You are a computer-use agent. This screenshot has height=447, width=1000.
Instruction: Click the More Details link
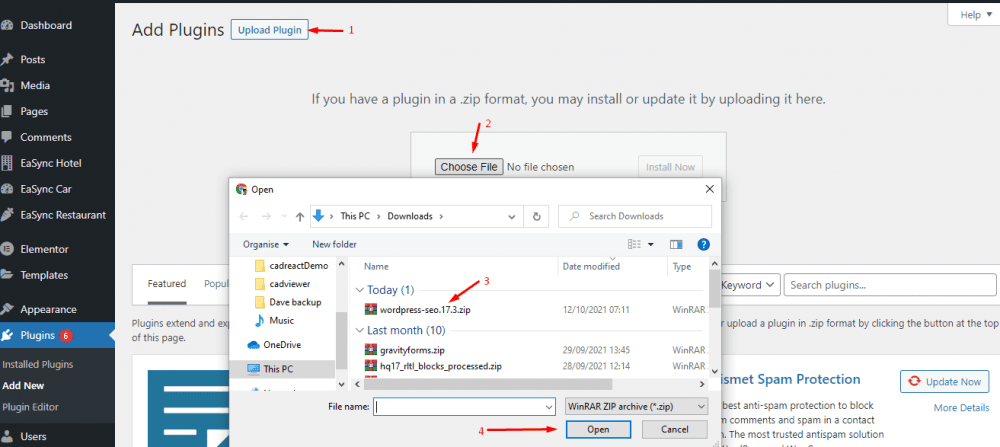click(962, 408)
